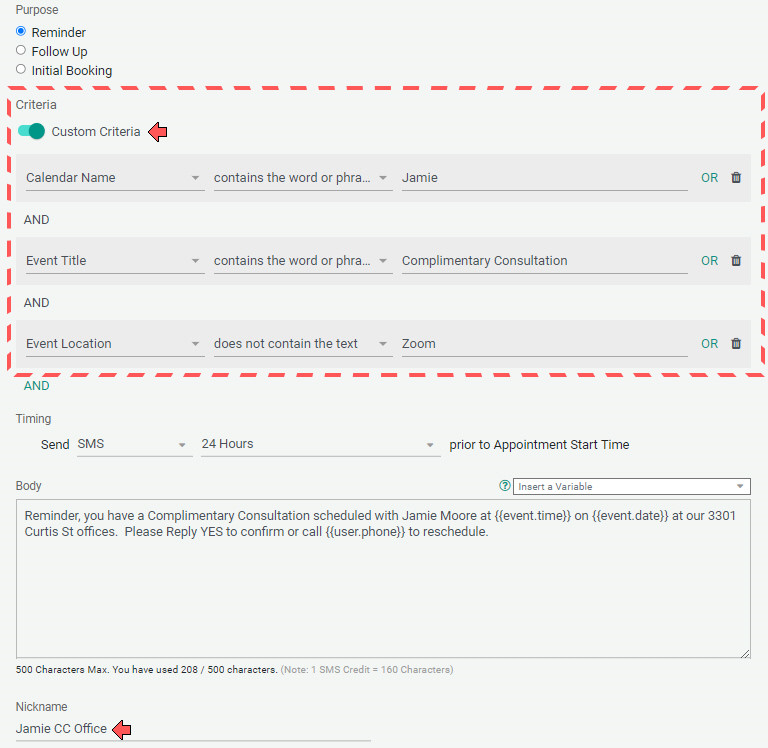Delete the Event Title criteria row
The height and width of the screenshot is (748, 768).
[736, 261]
